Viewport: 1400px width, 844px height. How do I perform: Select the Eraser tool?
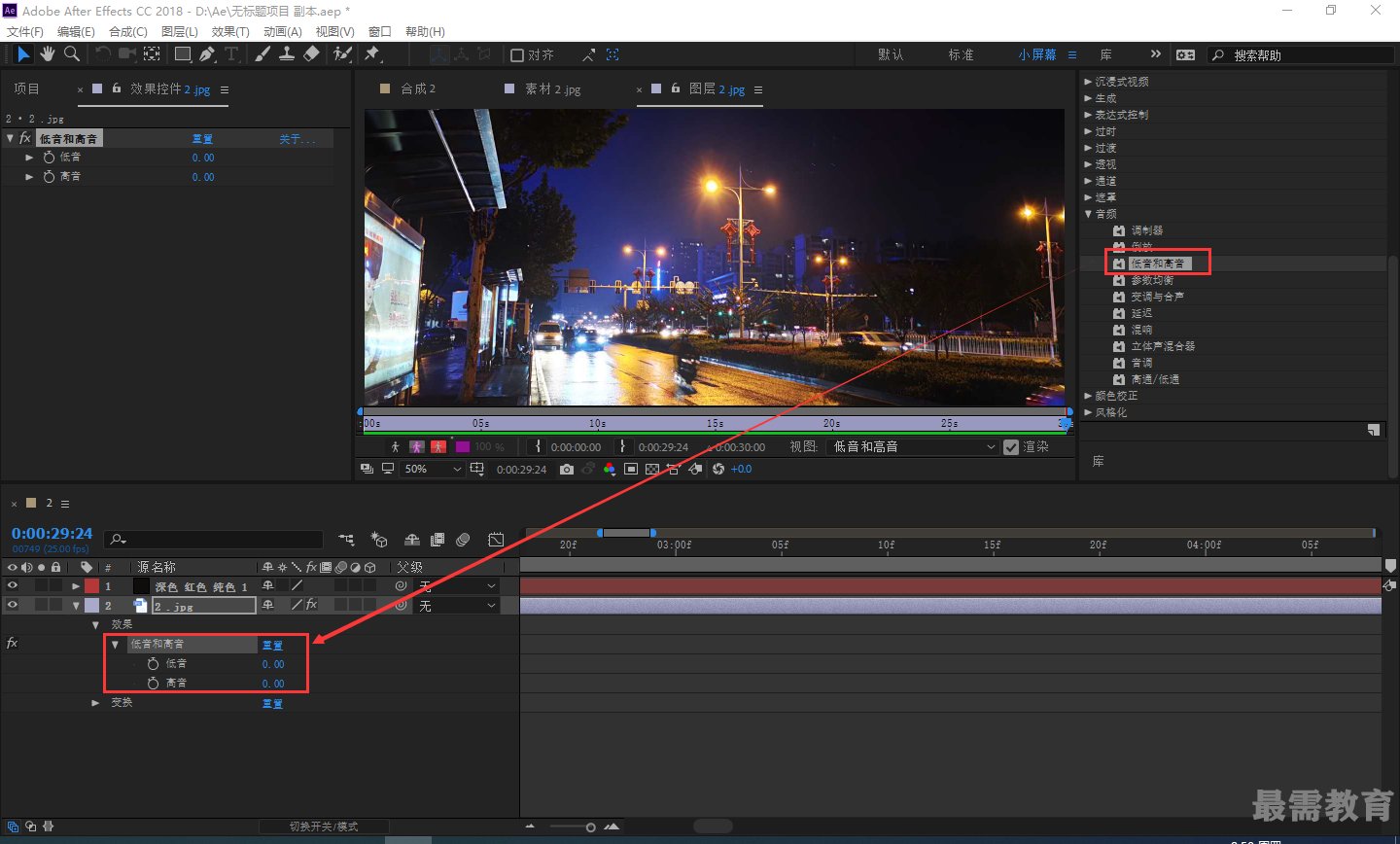[x=311, y=54]
